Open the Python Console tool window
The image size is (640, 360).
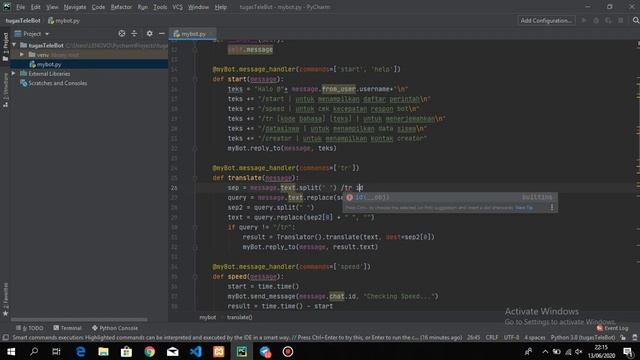pos(115,328)
